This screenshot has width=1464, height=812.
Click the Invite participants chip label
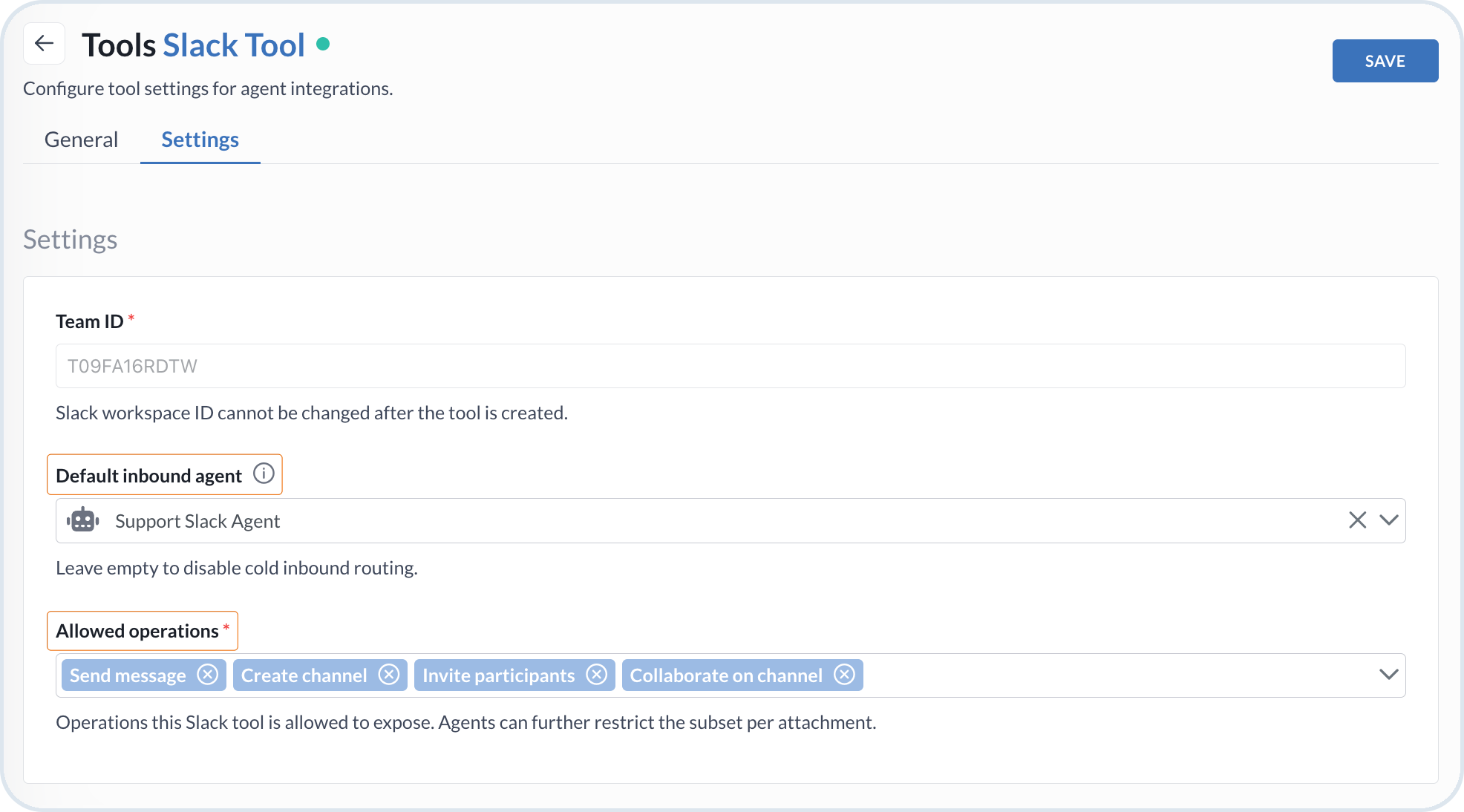coord(498,675)
